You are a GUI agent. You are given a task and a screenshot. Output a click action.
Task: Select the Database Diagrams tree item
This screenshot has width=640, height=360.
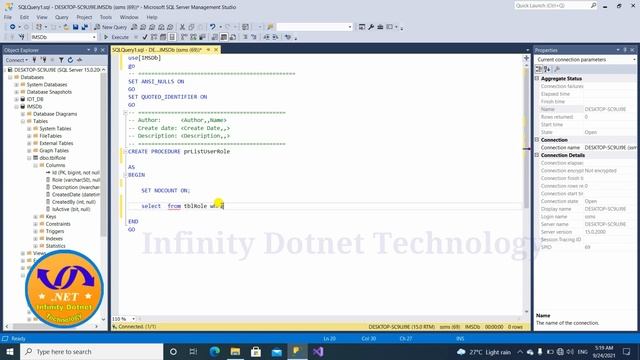[x=55, y=114]
